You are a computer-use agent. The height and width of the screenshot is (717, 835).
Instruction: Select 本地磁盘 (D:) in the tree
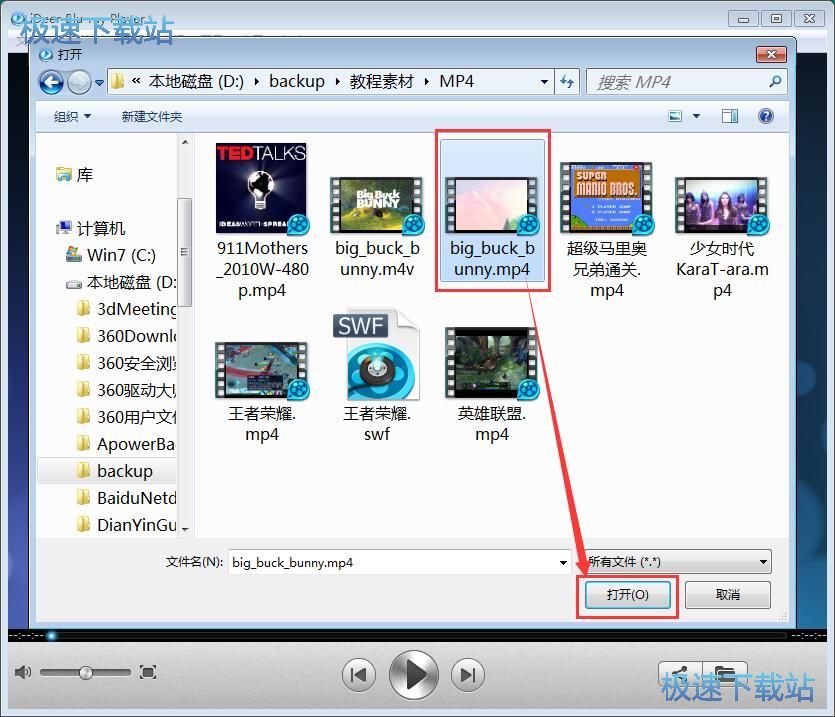pos(121,282)
